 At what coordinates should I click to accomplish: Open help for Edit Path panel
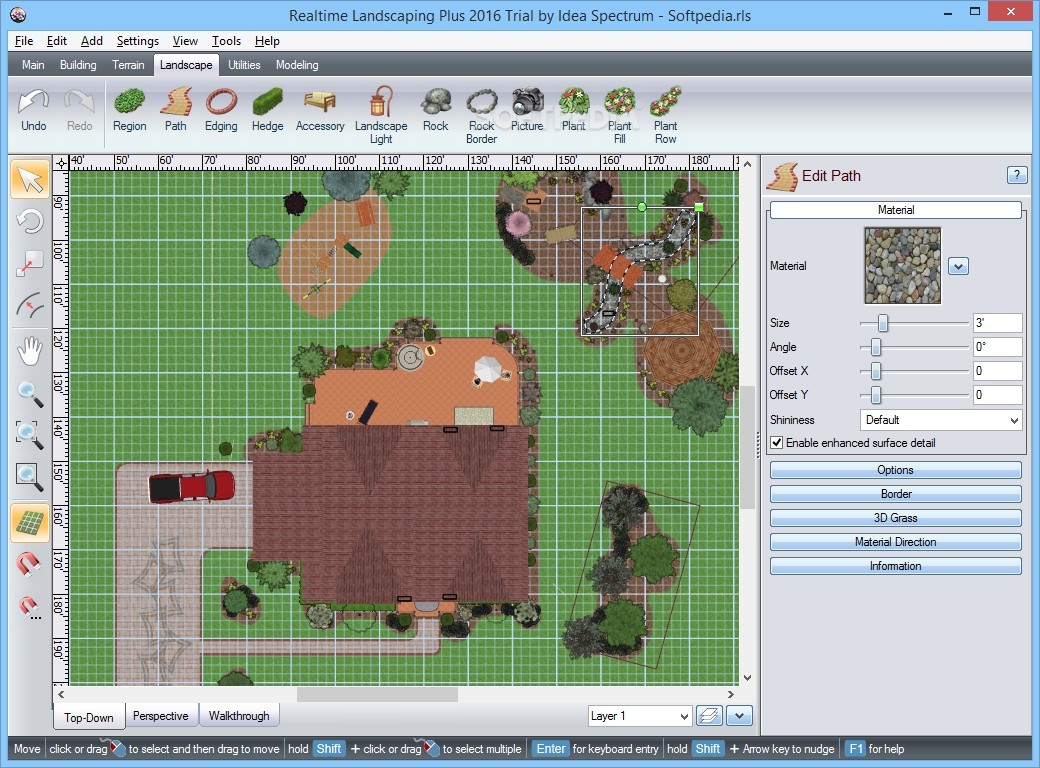tap(1017, 175)
